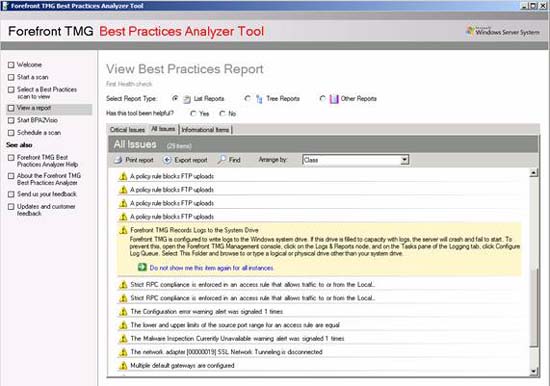550x386 pixels.
Task: Select Other Reports radio button
Action: click(x=322, y=98)
